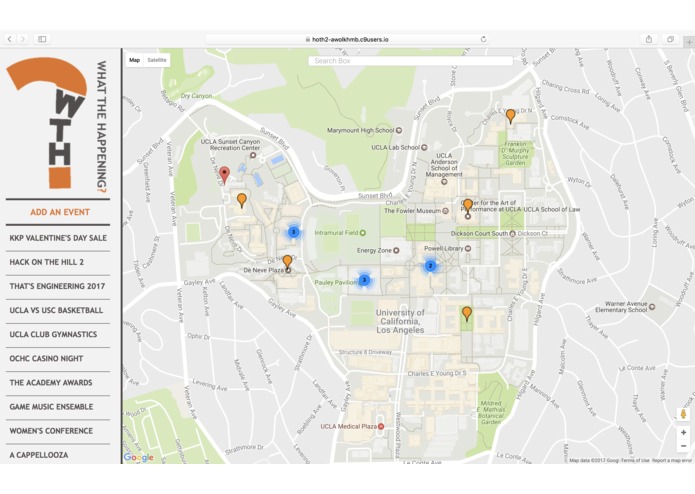The image size is (695, 494).
Task: Click University of California, Los Angeles label
Action: point(400,321)
